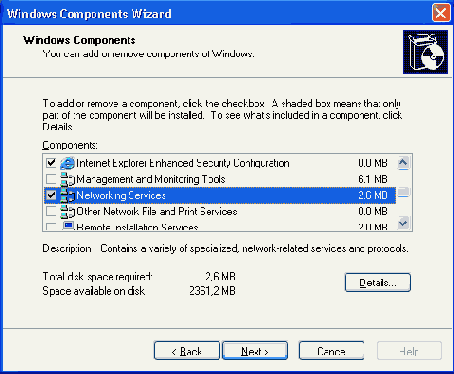Click the 6.1 MB size value
Viewport: 454px width, 374px height.
point(373,179)
